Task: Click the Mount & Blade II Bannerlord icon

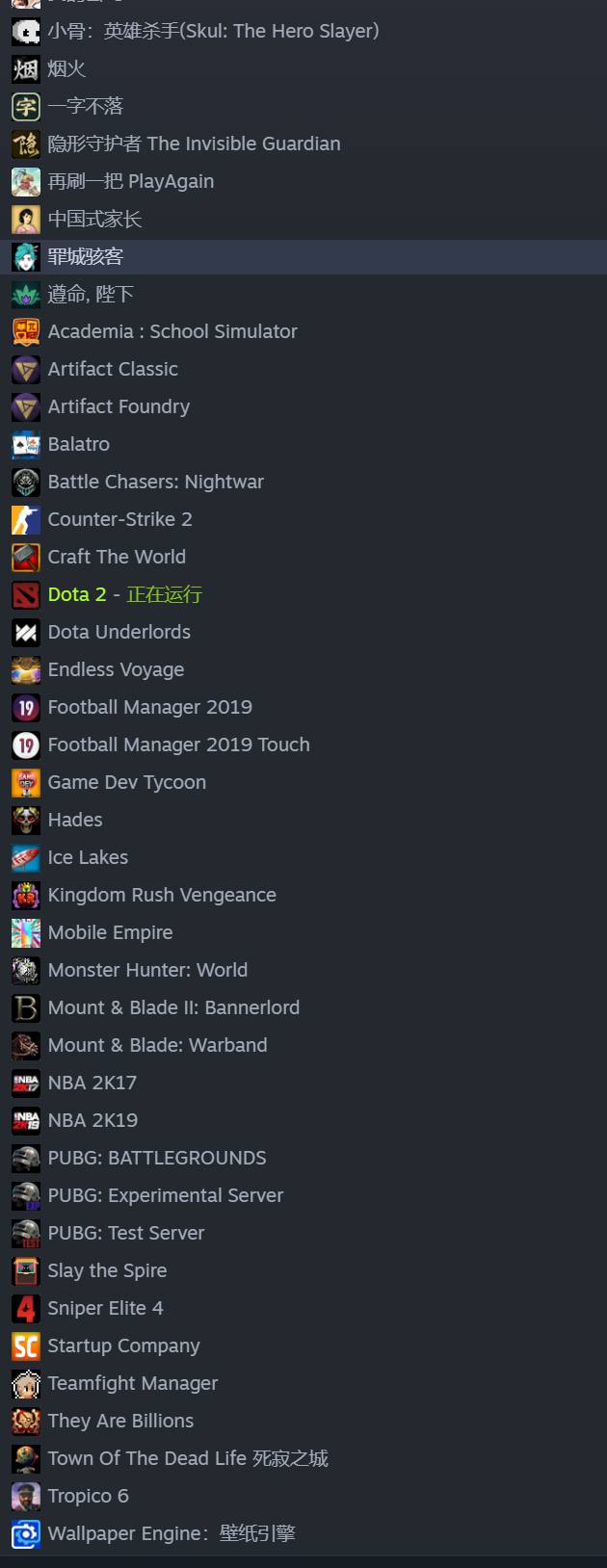Action: 26,1007
